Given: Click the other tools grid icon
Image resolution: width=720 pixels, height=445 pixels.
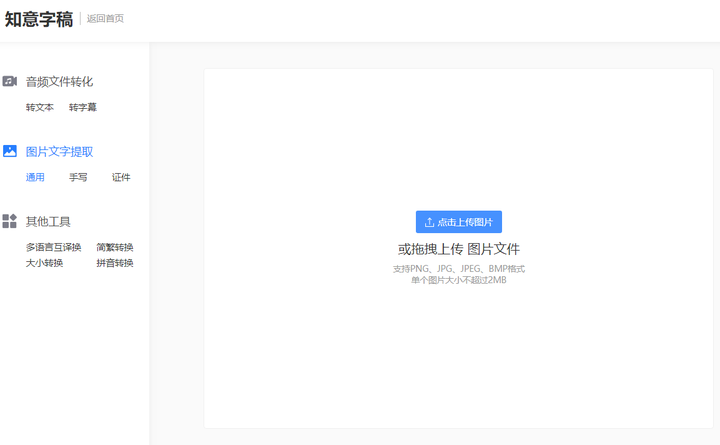Looking at the screenshot, I should click(10, 221).
